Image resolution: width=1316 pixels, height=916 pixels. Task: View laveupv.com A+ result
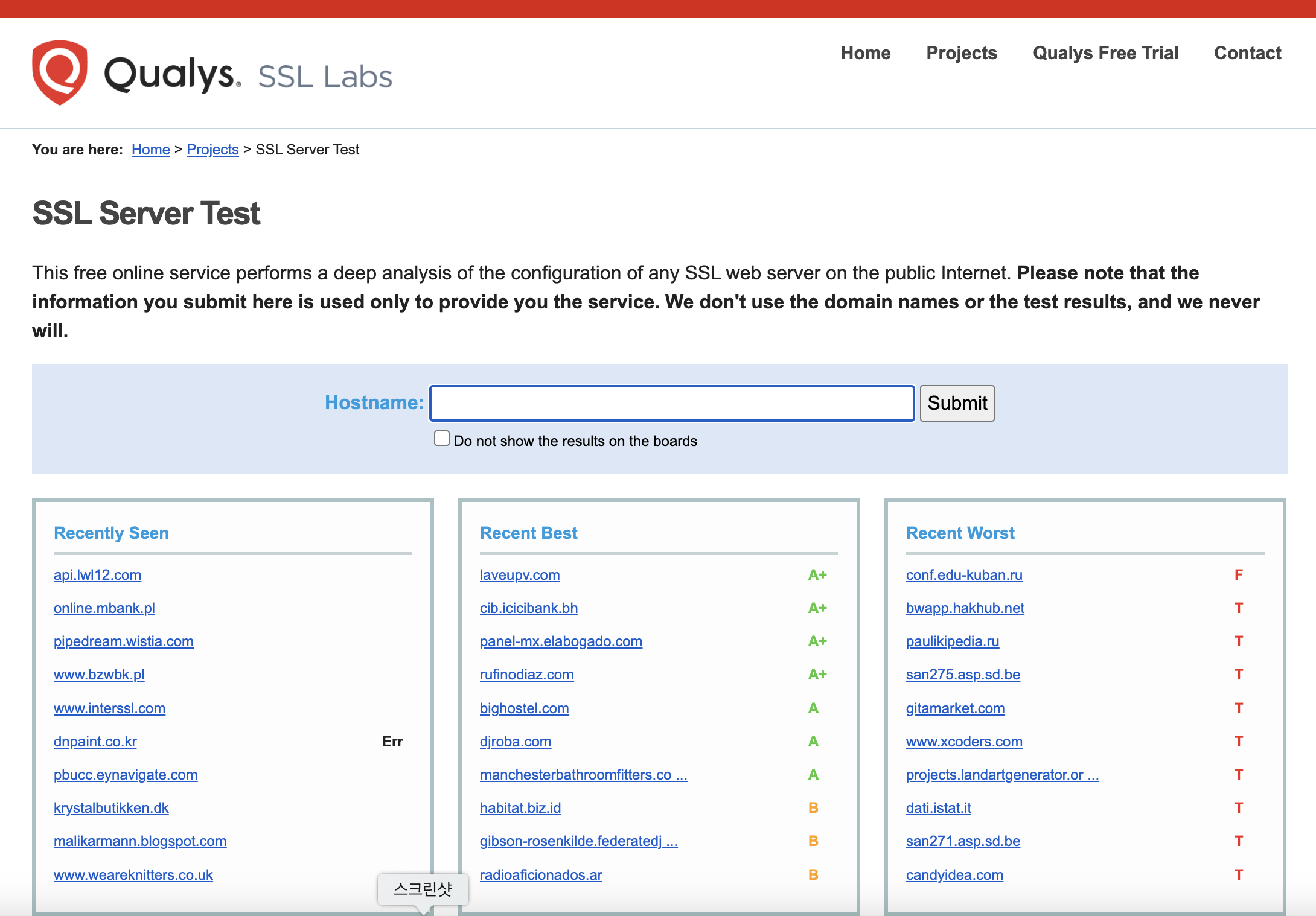(x=519, y=575)
